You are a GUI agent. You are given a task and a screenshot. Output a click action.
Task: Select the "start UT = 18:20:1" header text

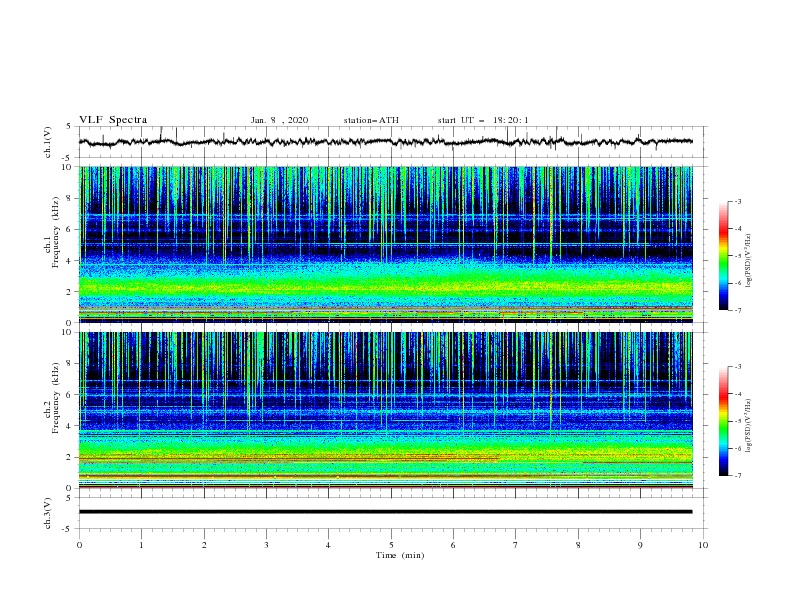[x=483, y=120]
